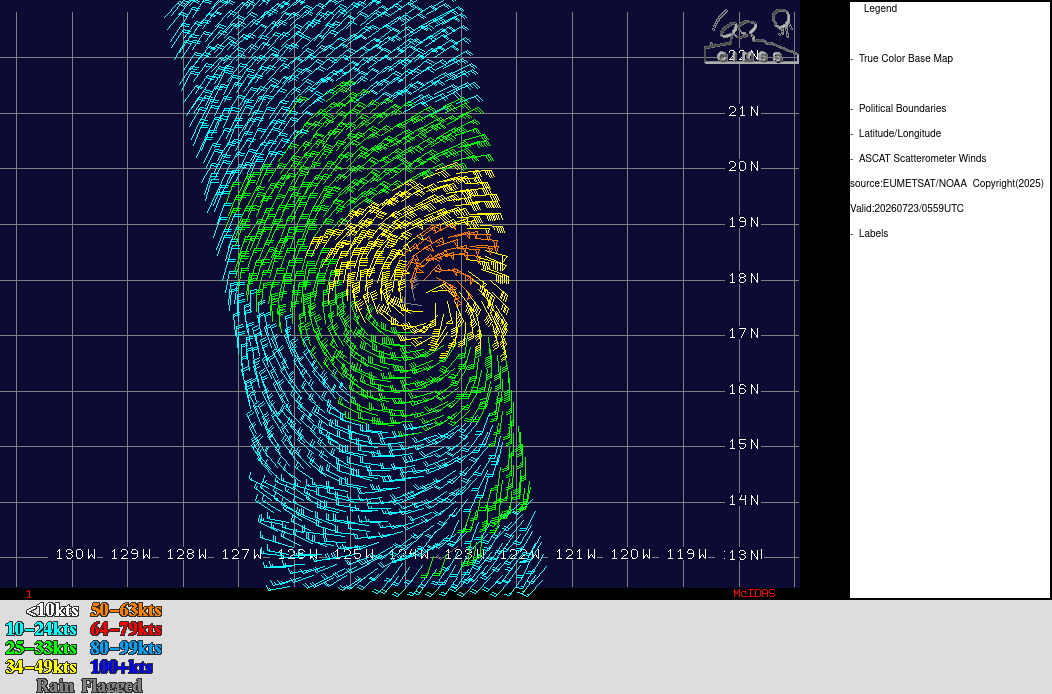1052x694 pixels.
Task: Click the 14 N latitude label
Action: point(744,500)
